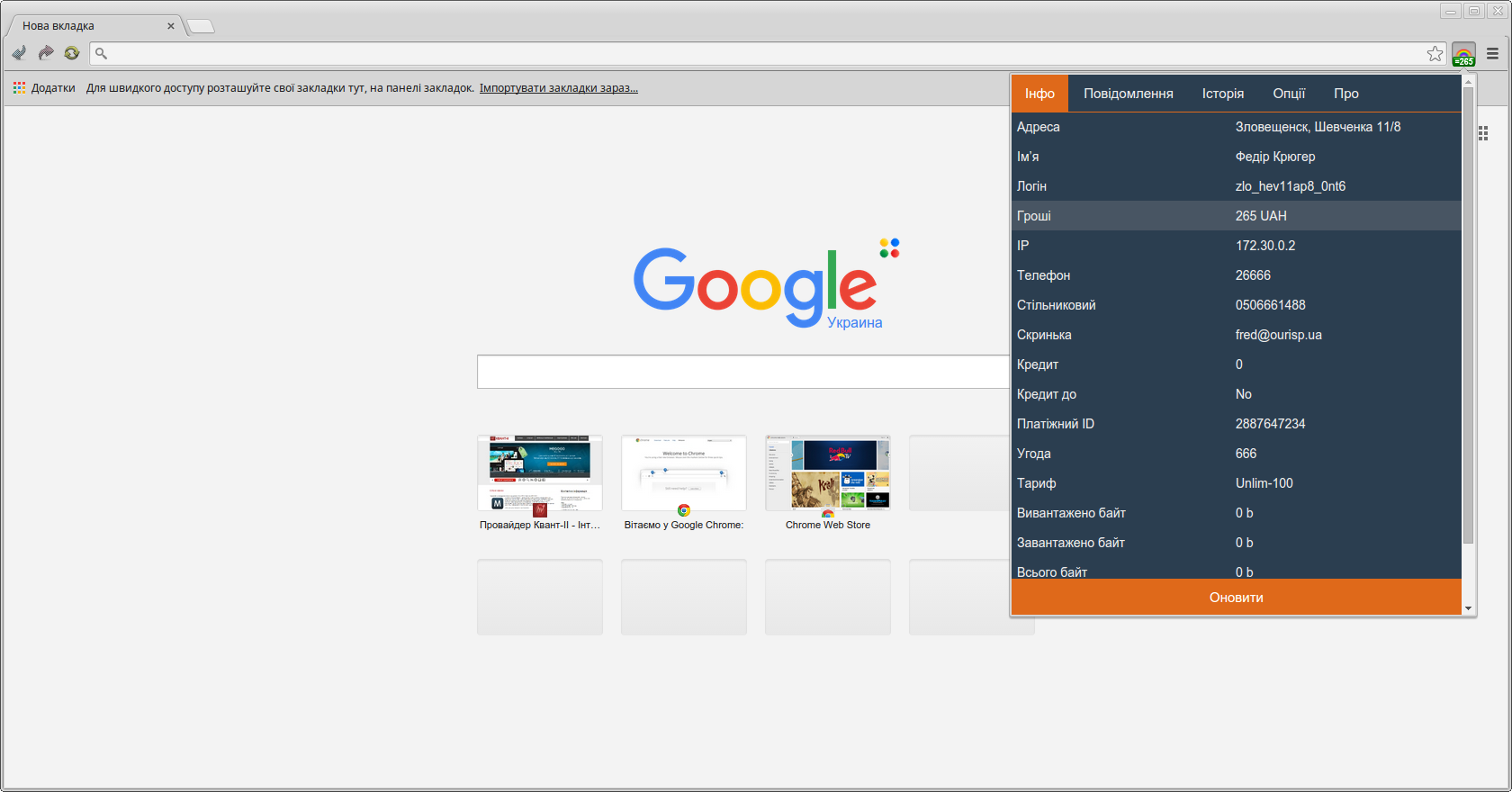Switch to the Інфо tab
The width and height of the screenshot is (1512, 792).
1039,94
